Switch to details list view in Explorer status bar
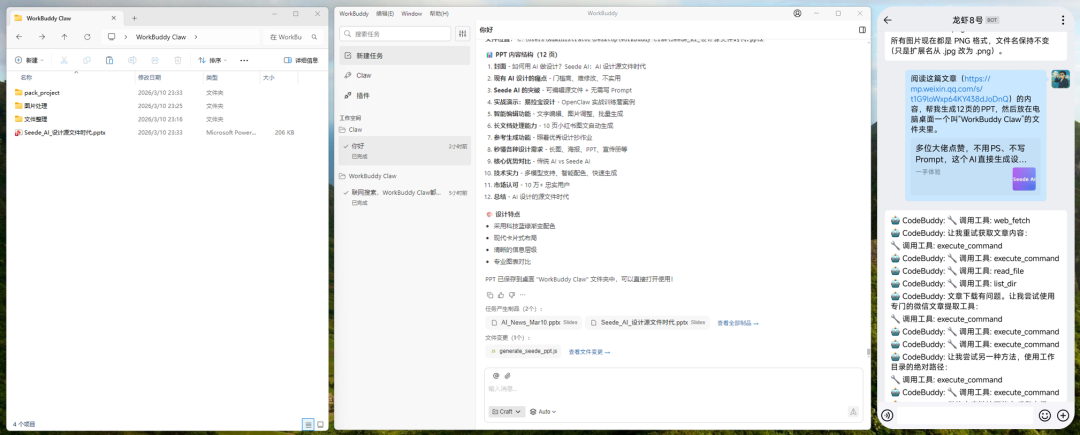Image resolution: width=1080 pixels, height=435 pixels. (x=309, y=424)
